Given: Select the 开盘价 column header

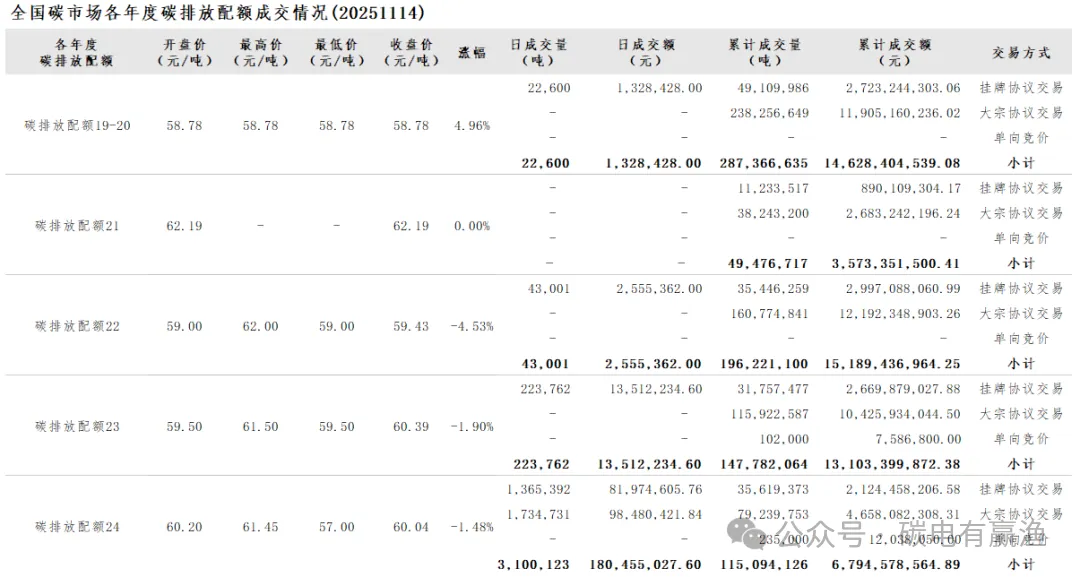Looking at the screenshot, I should 184,52.
